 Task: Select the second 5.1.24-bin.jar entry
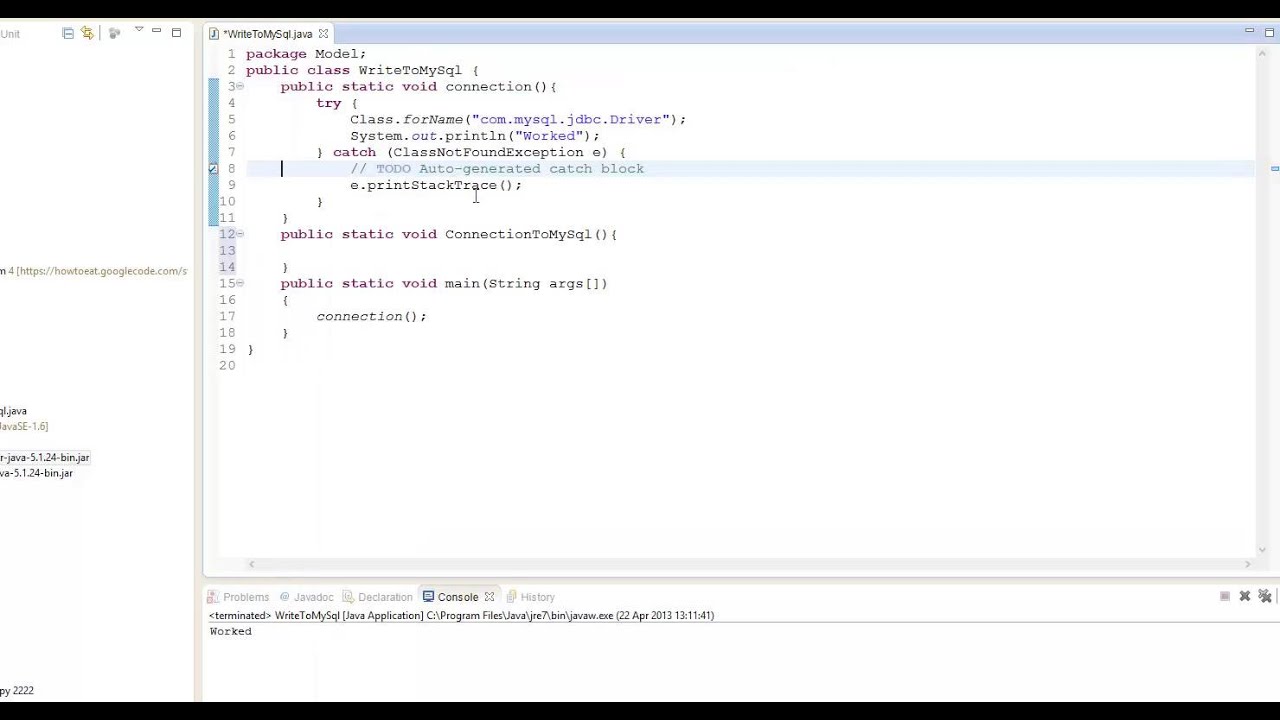coord(36,473)
